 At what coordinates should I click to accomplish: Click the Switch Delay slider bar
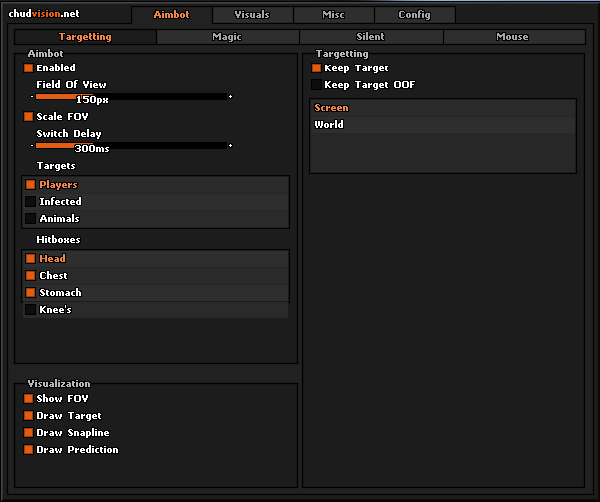coord(131,145)
